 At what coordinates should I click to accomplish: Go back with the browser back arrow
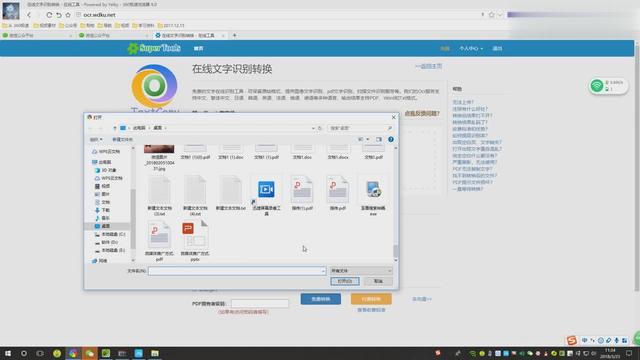[x=29, y=15]
